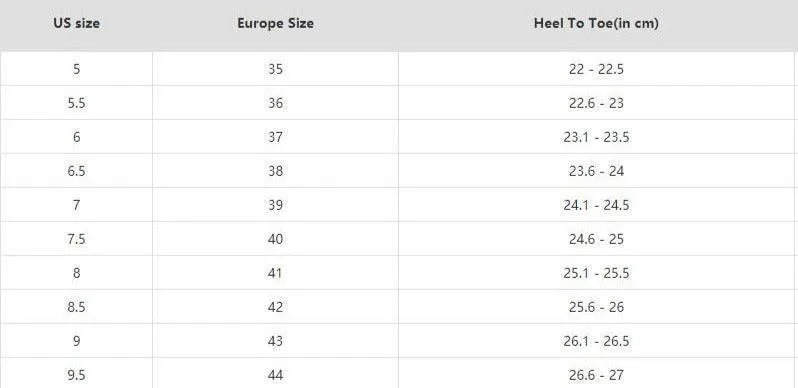
Task: Select the US size 9.5 cell
Action: [76, 373]
